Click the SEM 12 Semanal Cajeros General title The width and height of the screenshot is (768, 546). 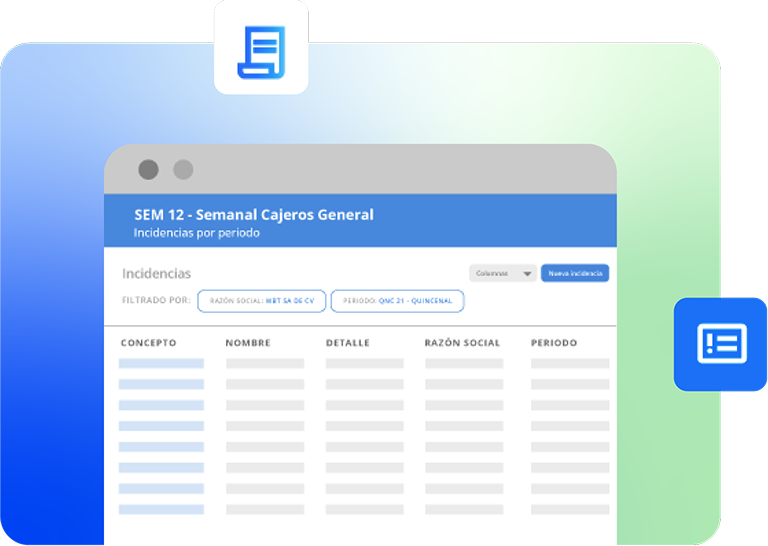click(254, 214)
